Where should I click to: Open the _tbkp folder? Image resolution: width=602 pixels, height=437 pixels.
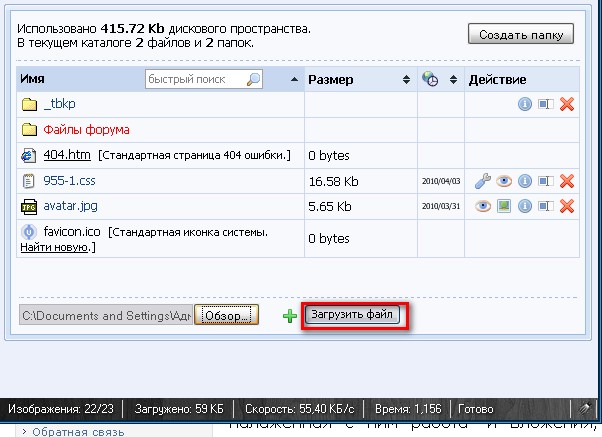coord(60,104)
